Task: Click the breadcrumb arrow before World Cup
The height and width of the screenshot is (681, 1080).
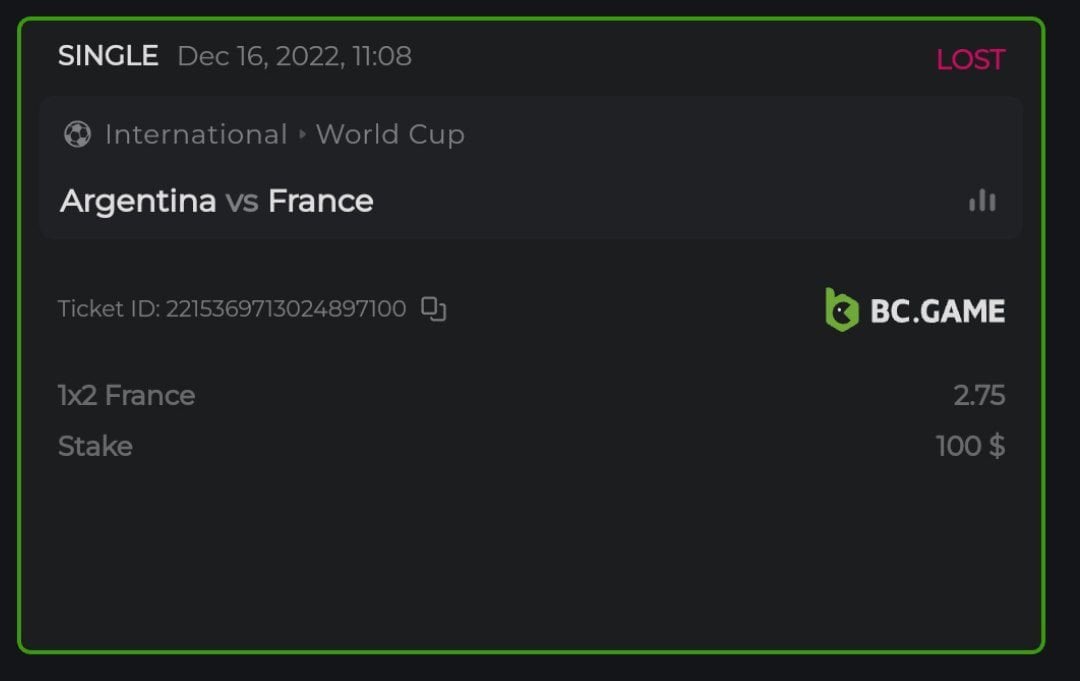Action: (x=302, y=134)
